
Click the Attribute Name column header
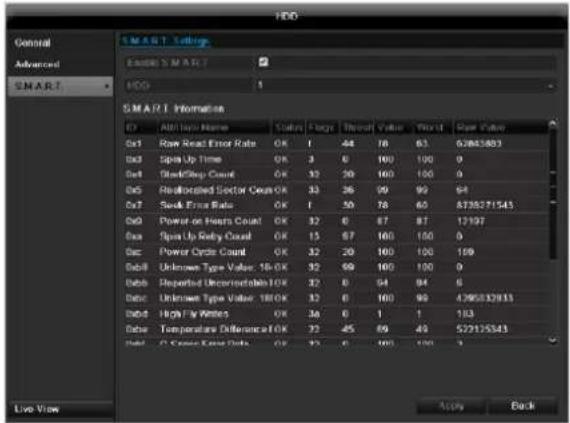214,128
